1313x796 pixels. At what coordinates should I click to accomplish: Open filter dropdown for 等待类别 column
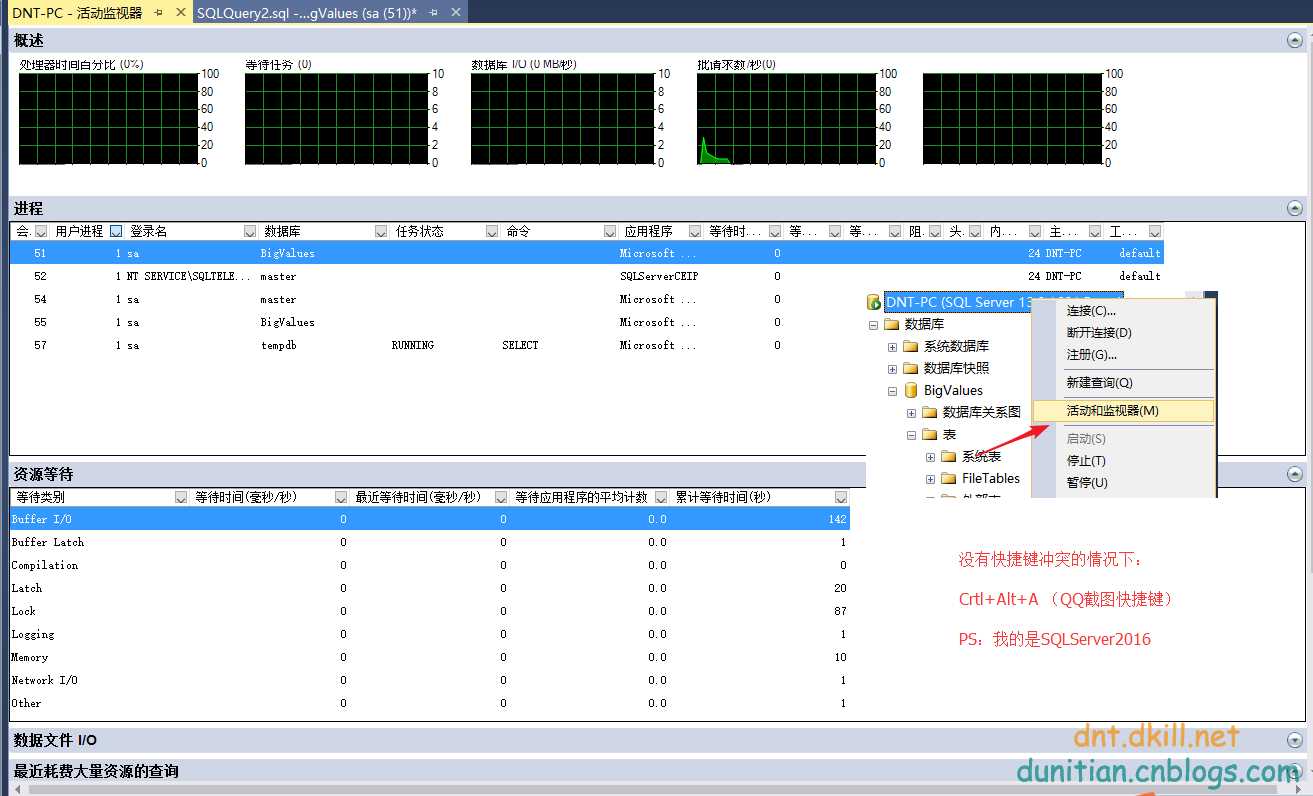pos(181,497)
